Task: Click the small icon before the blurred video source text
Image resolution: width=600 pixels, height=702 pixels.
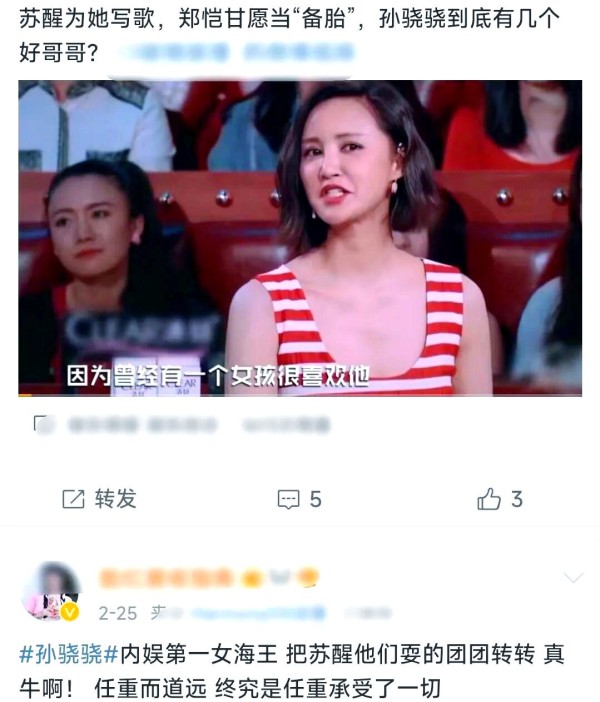Action: tap(43, 424)
